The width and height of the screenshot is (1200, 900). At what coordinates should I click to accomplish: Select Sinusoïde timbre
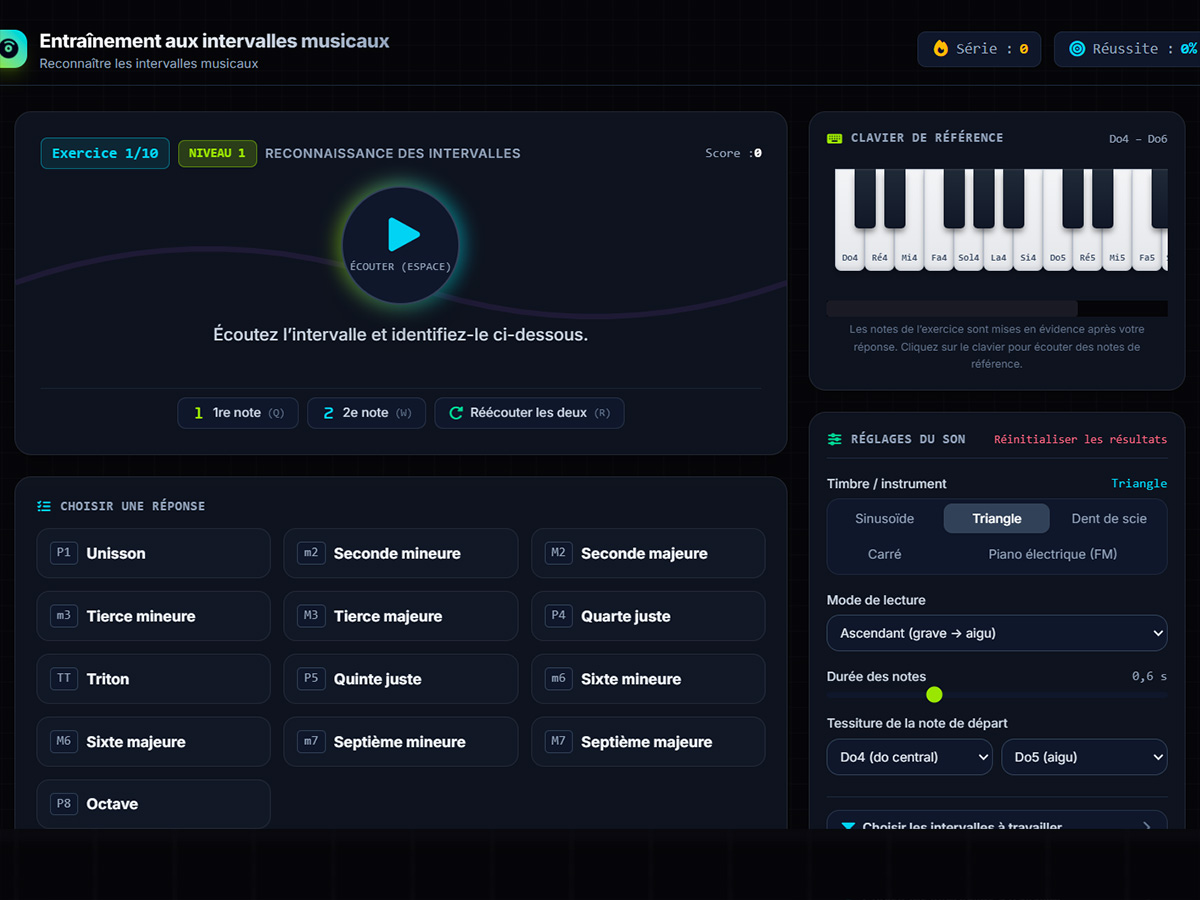point(885,518)
